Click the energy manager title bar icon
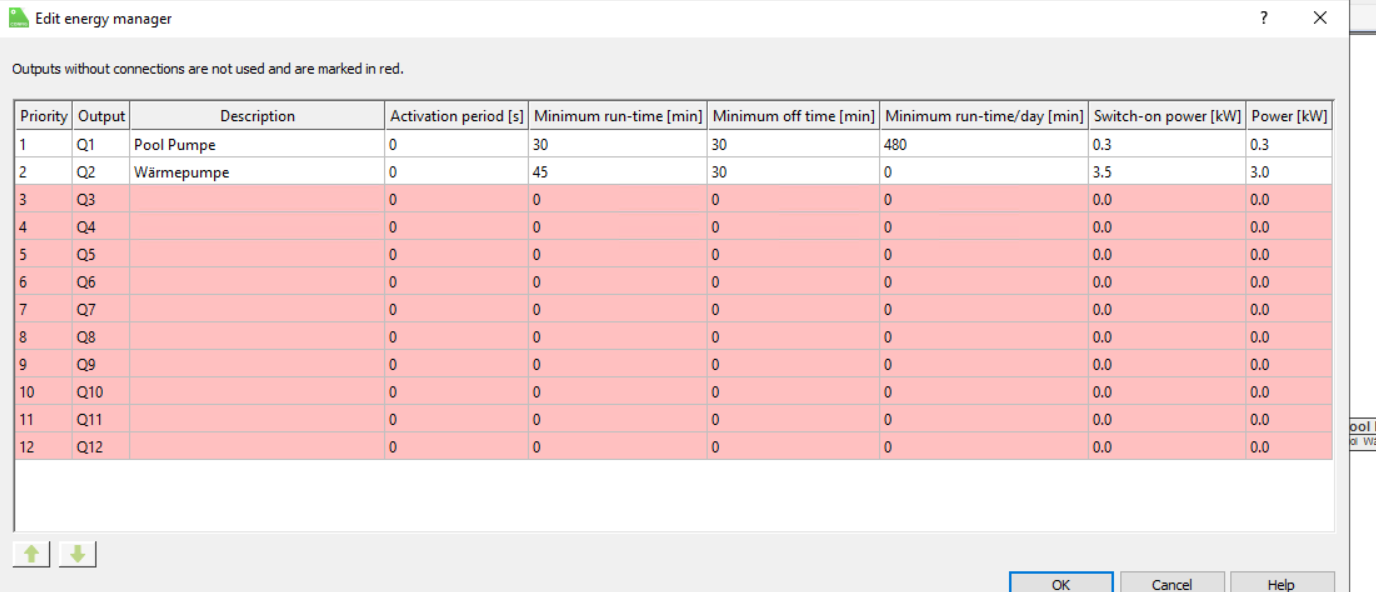 pos(19,18)
